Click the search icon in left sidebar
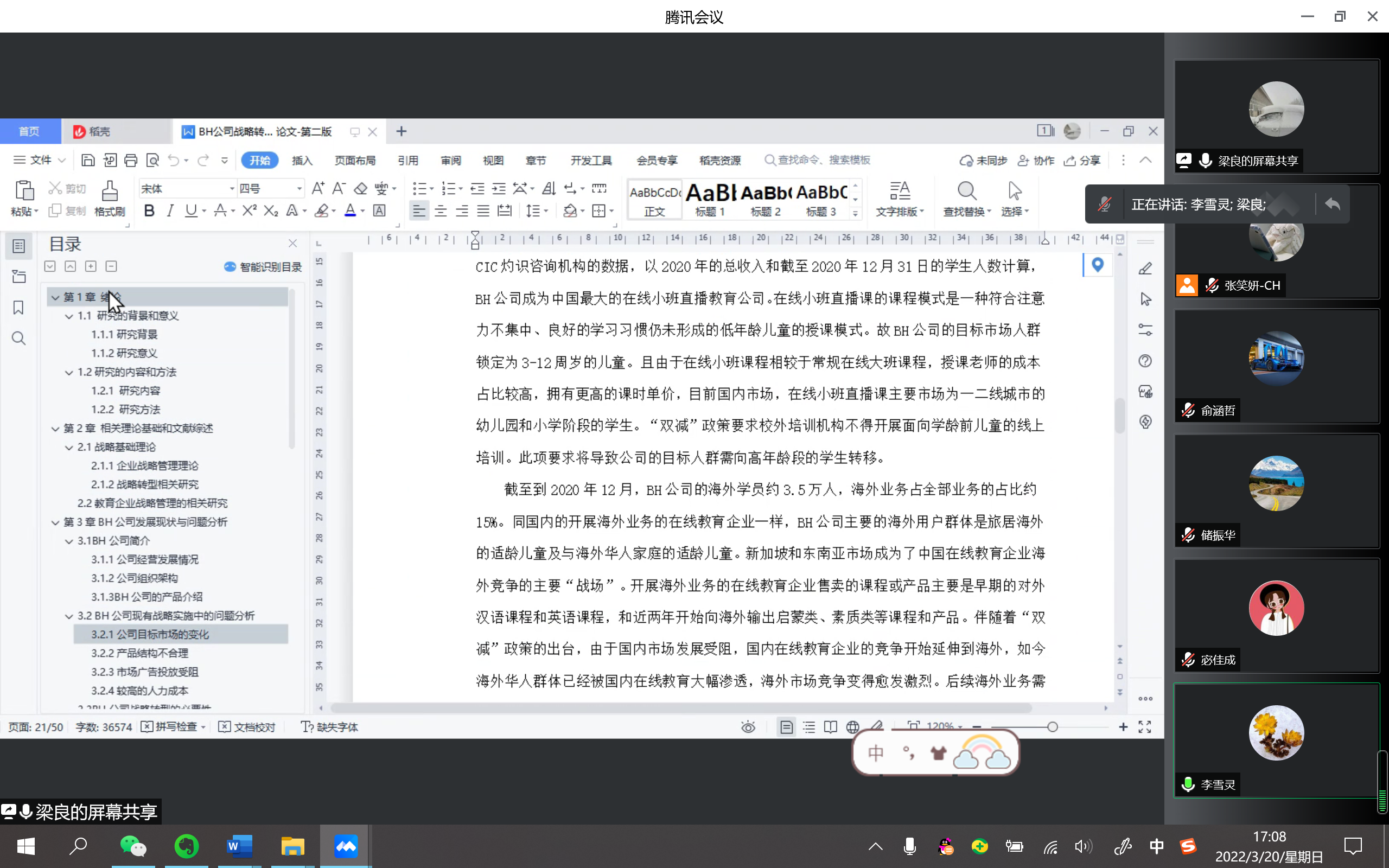Image resolution: width=1389 pixels, height=868 pixels. pos(18,338)
